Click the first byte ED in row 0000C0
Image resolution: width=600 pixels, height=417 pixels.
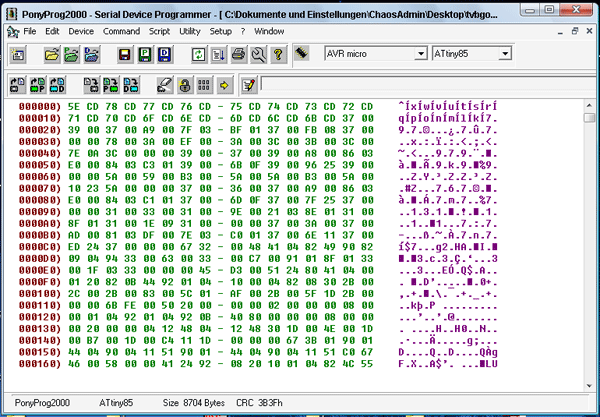pyautogui.click(x=74, y=247)
